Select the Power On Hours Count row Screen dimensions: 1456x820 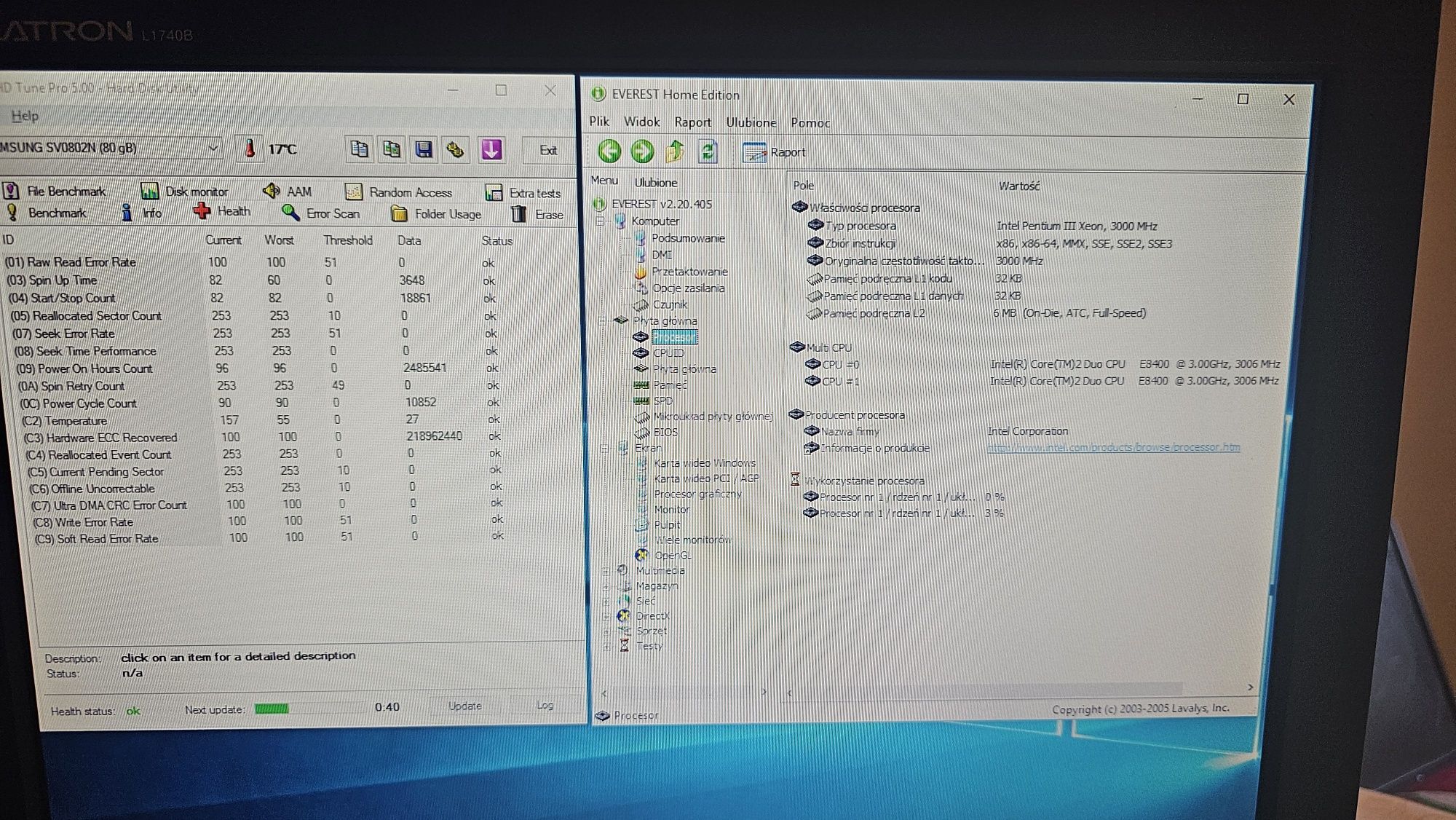(258, 368)
